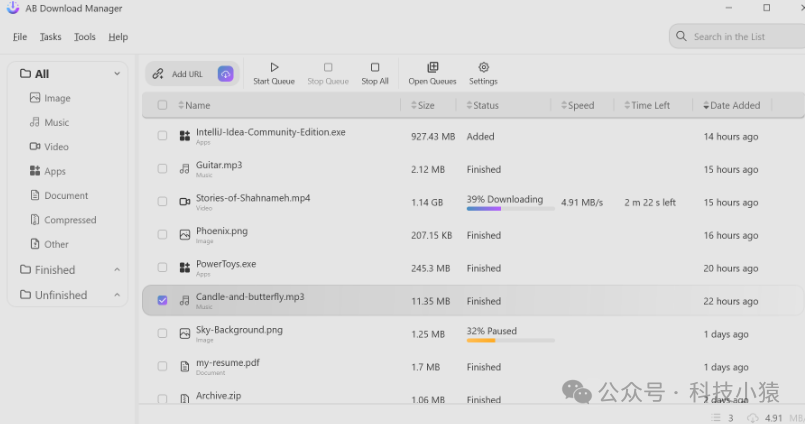This screenshot has width=805, height=424.
Task: Open the Settings gear icon
Action: (x=483, y=68)
